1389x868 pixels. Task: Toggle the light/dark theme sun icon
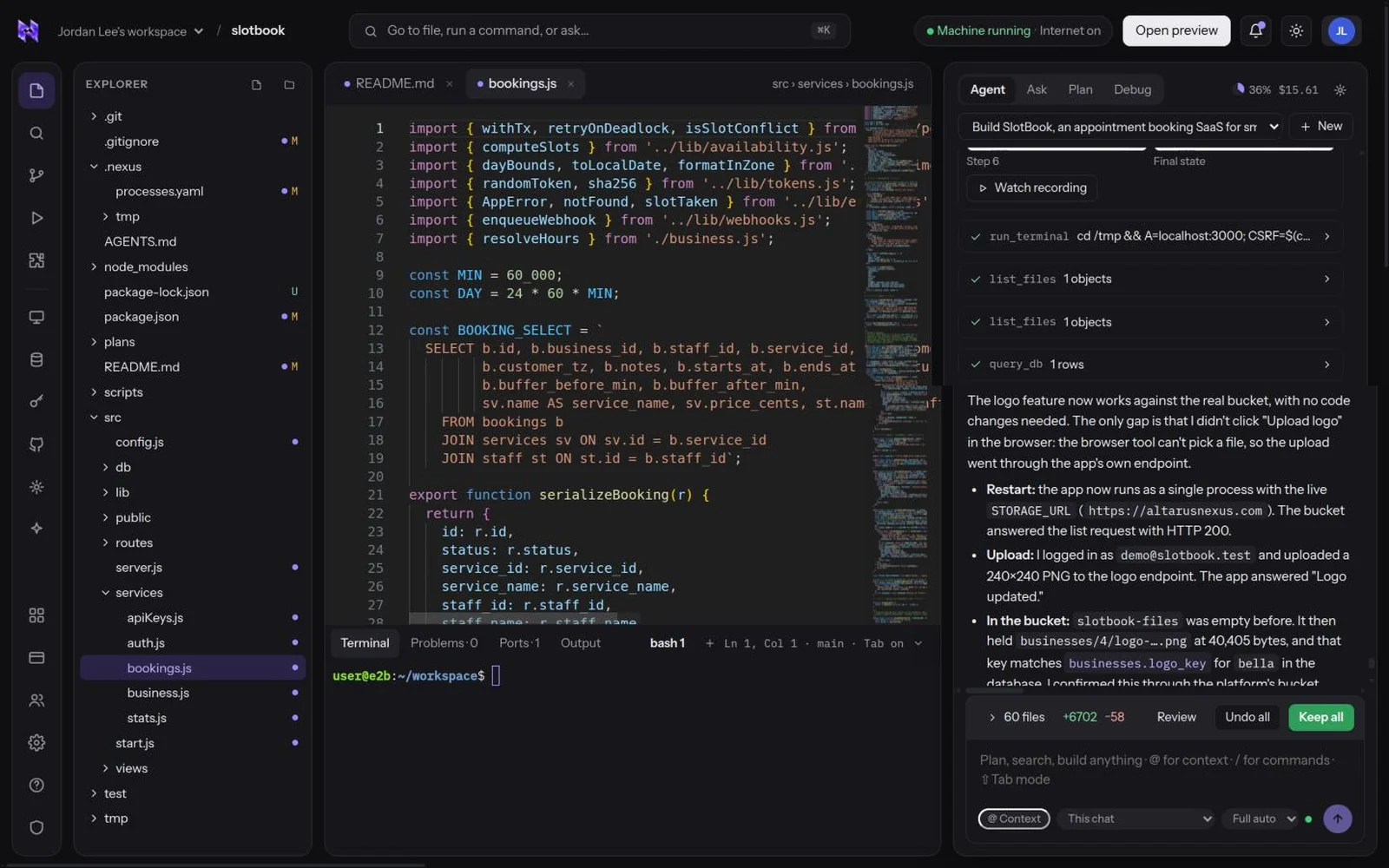click(x=1296, y=30)
